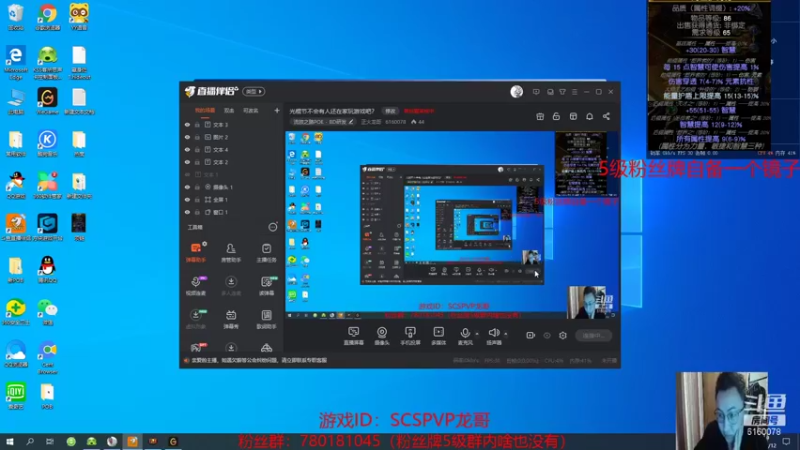
Task: Edit the 流放之路POE category tag
Action: [323, 122]
